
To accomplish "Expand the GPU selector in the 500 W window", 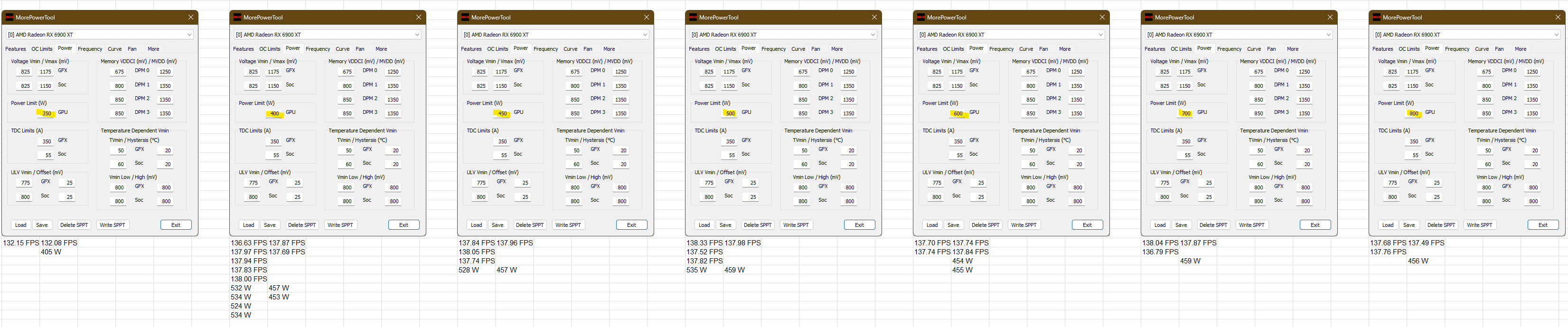I will (783, 35).
